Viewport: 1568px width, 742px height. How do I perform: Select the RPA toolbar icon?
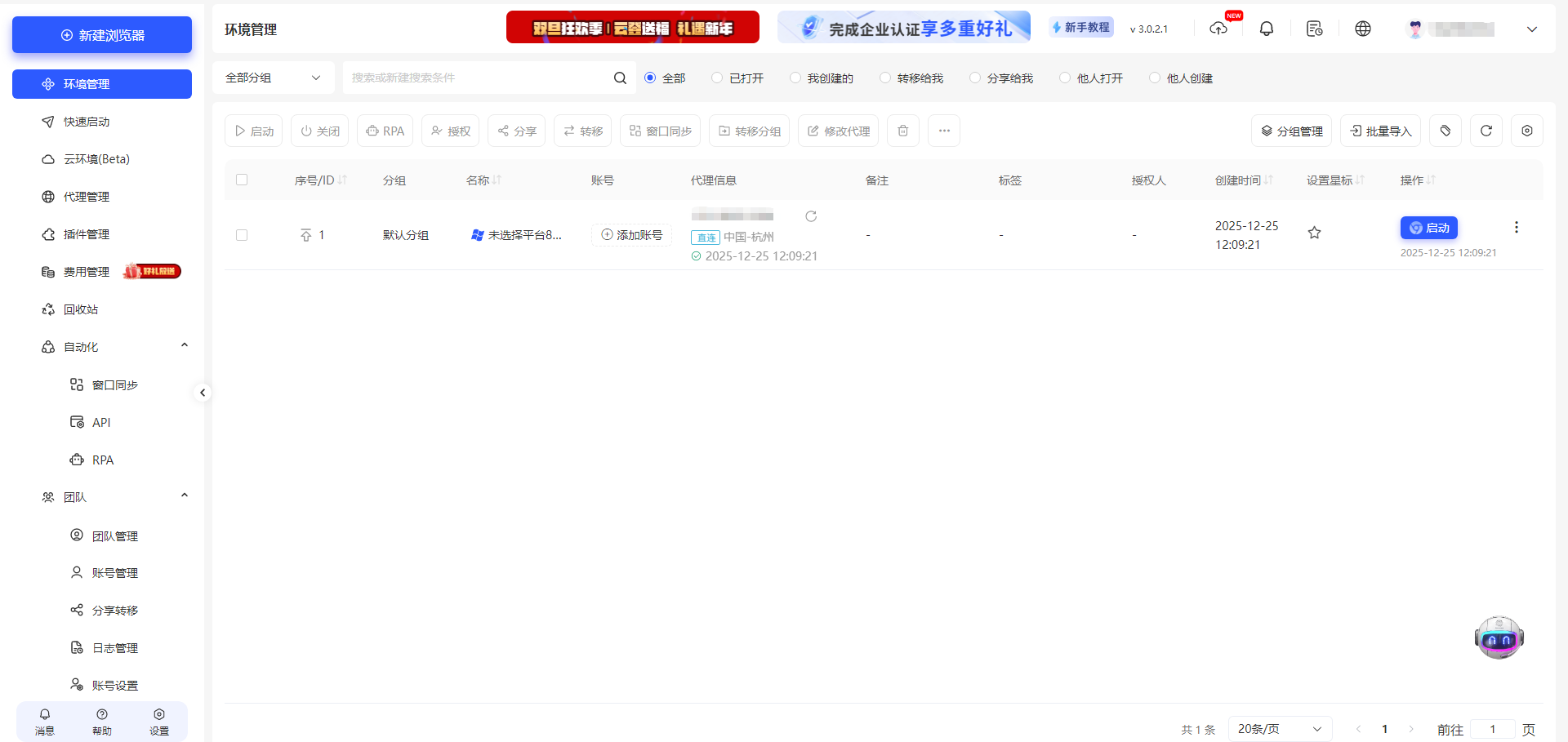pyautogui.click(x=385, y=131)
